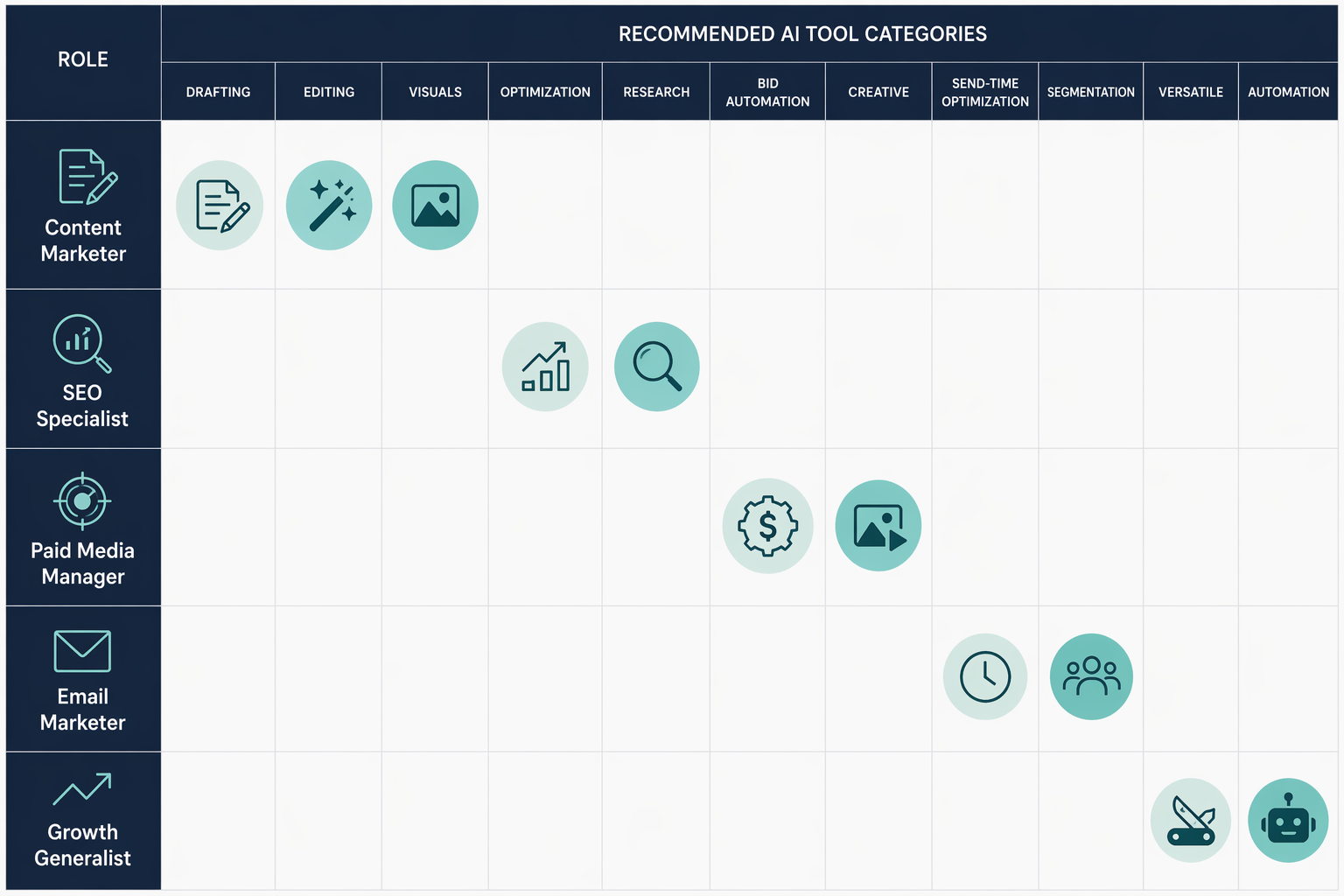This screenshot has width=1344, height=896.
Task: Select the Growth Generalist row label
Action: 82,845
